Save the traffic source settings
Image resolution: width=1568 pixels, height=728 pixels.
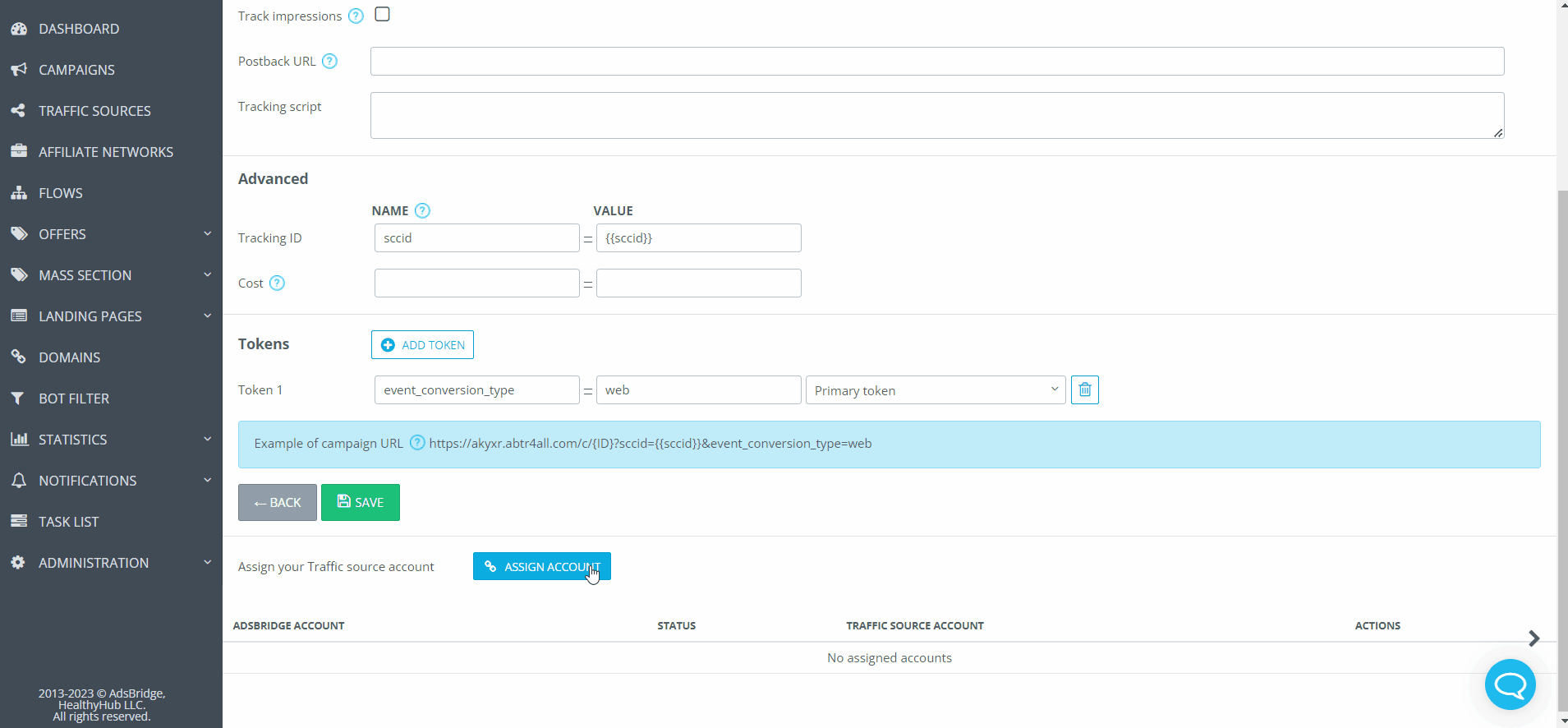pyautogui.click(x=361, y=502)
